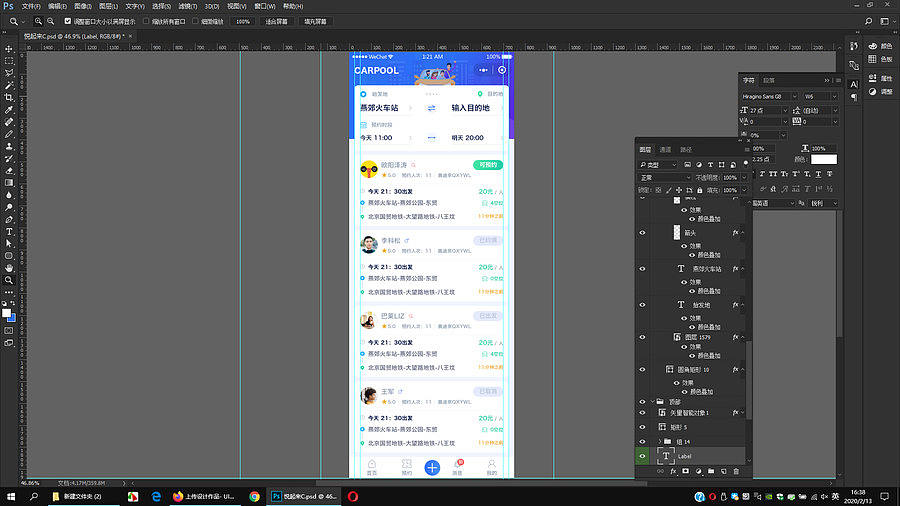The width and height of the screenshot is (900, 506).
Task: Select the Eyedropper tool
Action: click(x=9, y=110)
